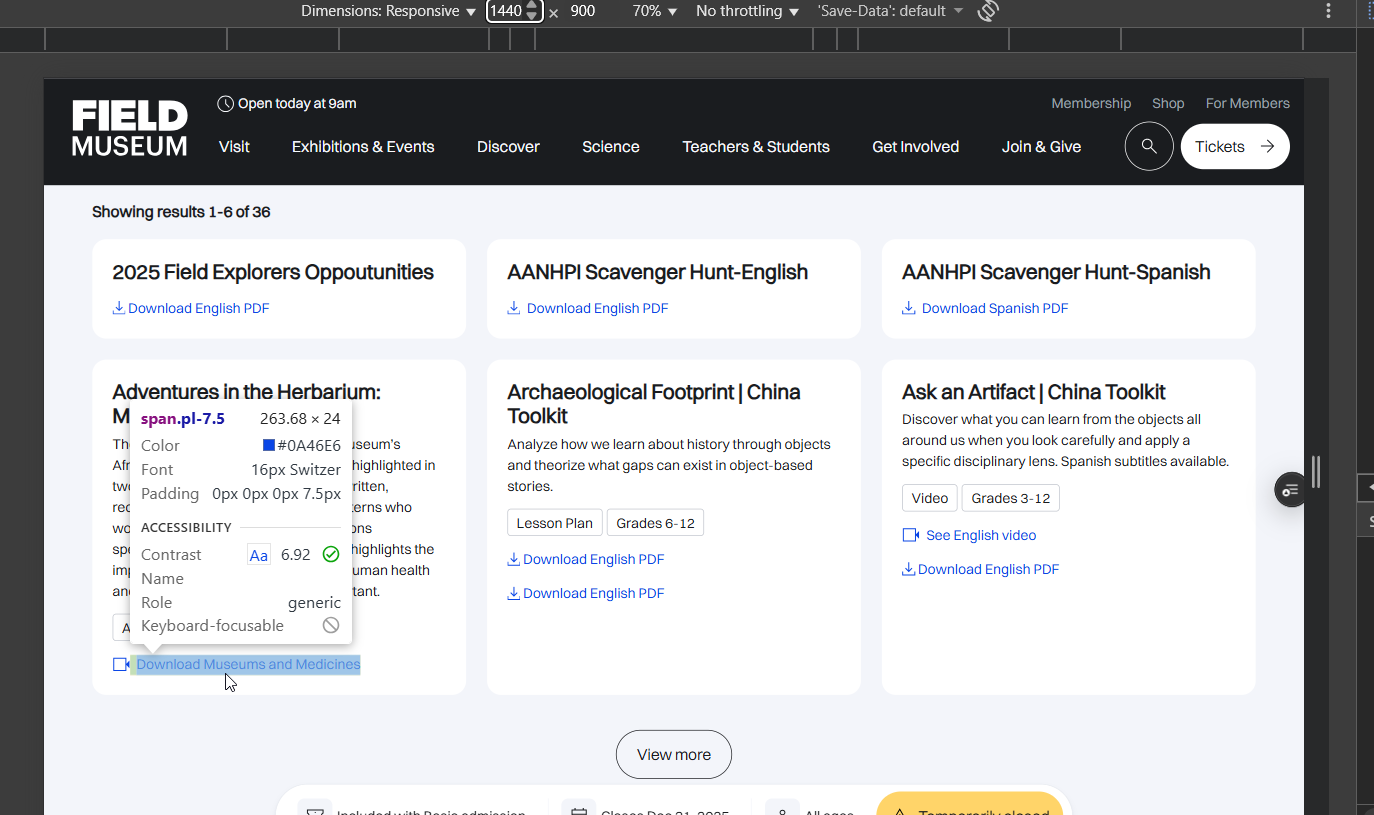Click the Grades 3-12 tag

click(1011, 498)
